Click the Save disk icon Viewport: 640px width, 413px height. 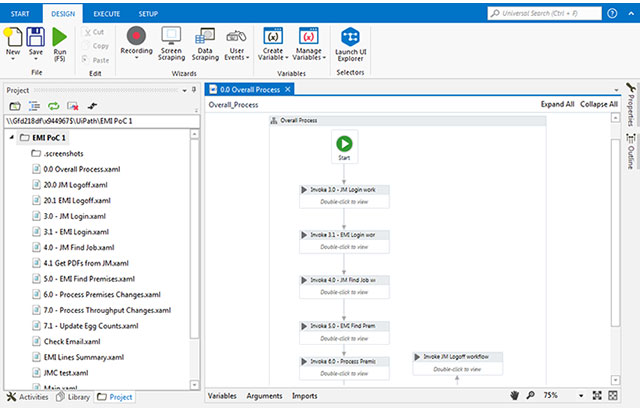(x=36, y=36)
